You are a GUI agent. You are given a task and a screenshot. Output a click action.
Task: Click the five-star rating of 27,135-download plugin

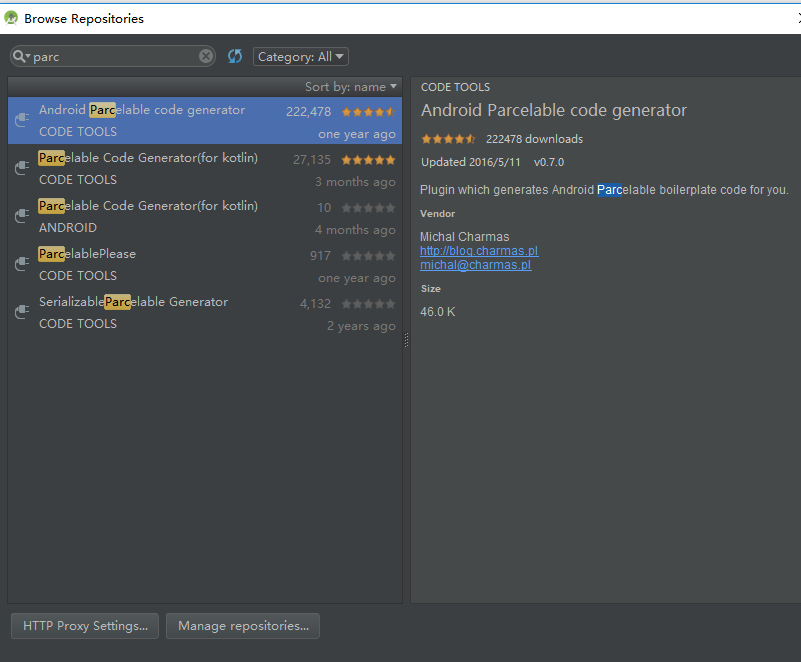(368, 160)
